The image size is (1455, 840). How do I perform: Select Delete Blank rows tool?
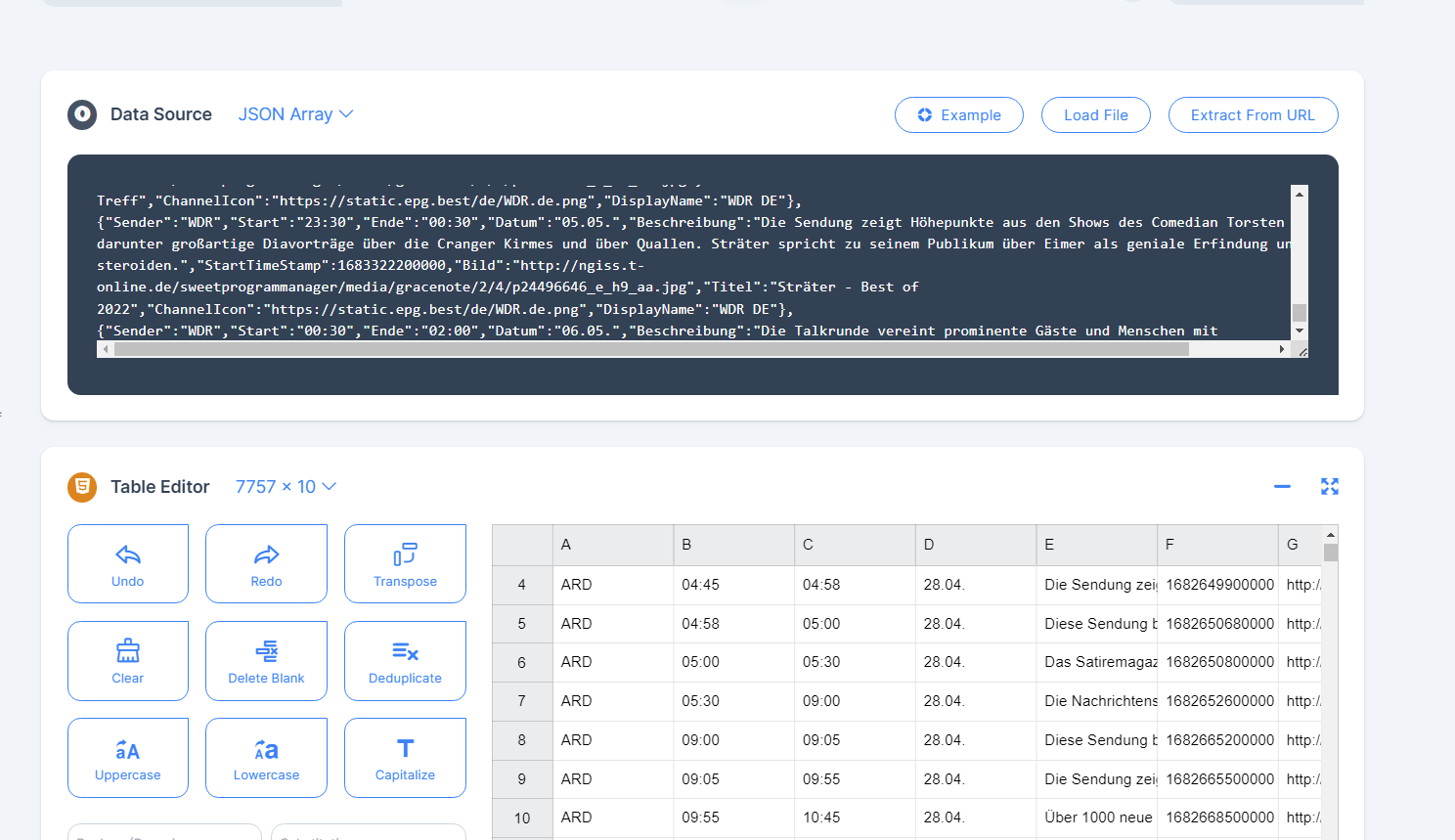266,661
